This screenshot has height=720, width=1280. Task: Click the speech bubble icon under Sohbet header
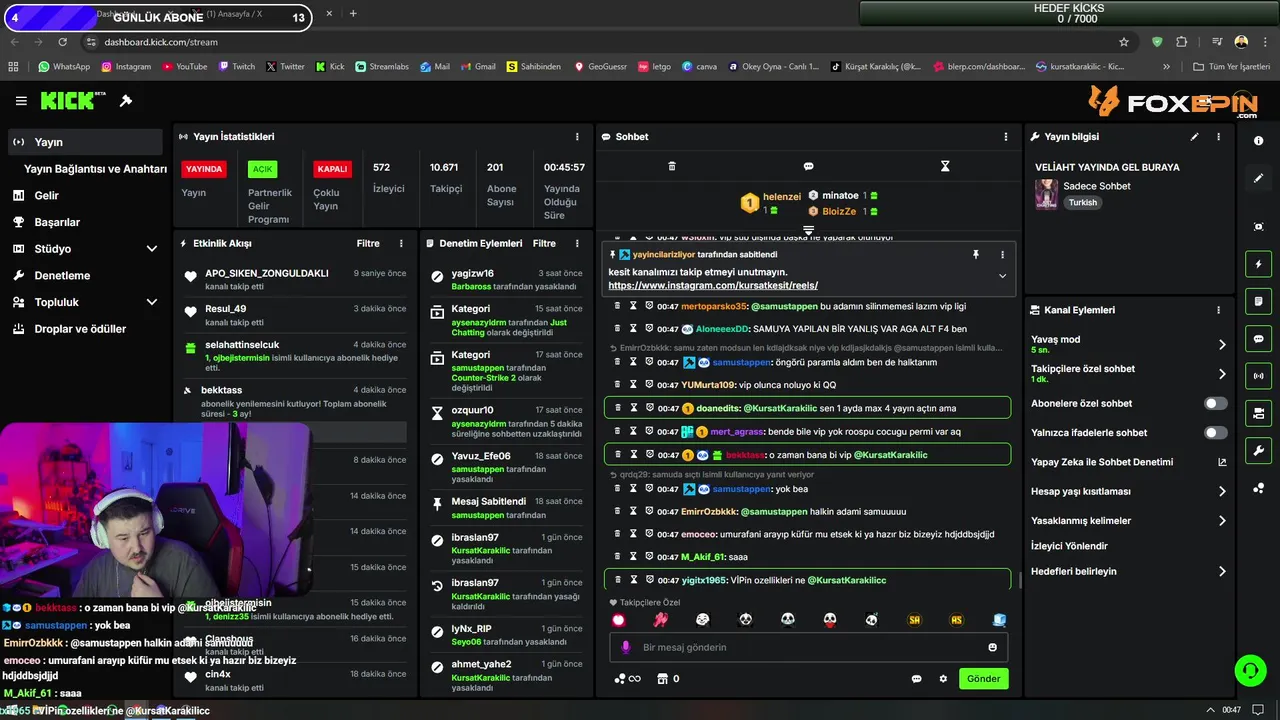tap(808, 166)
